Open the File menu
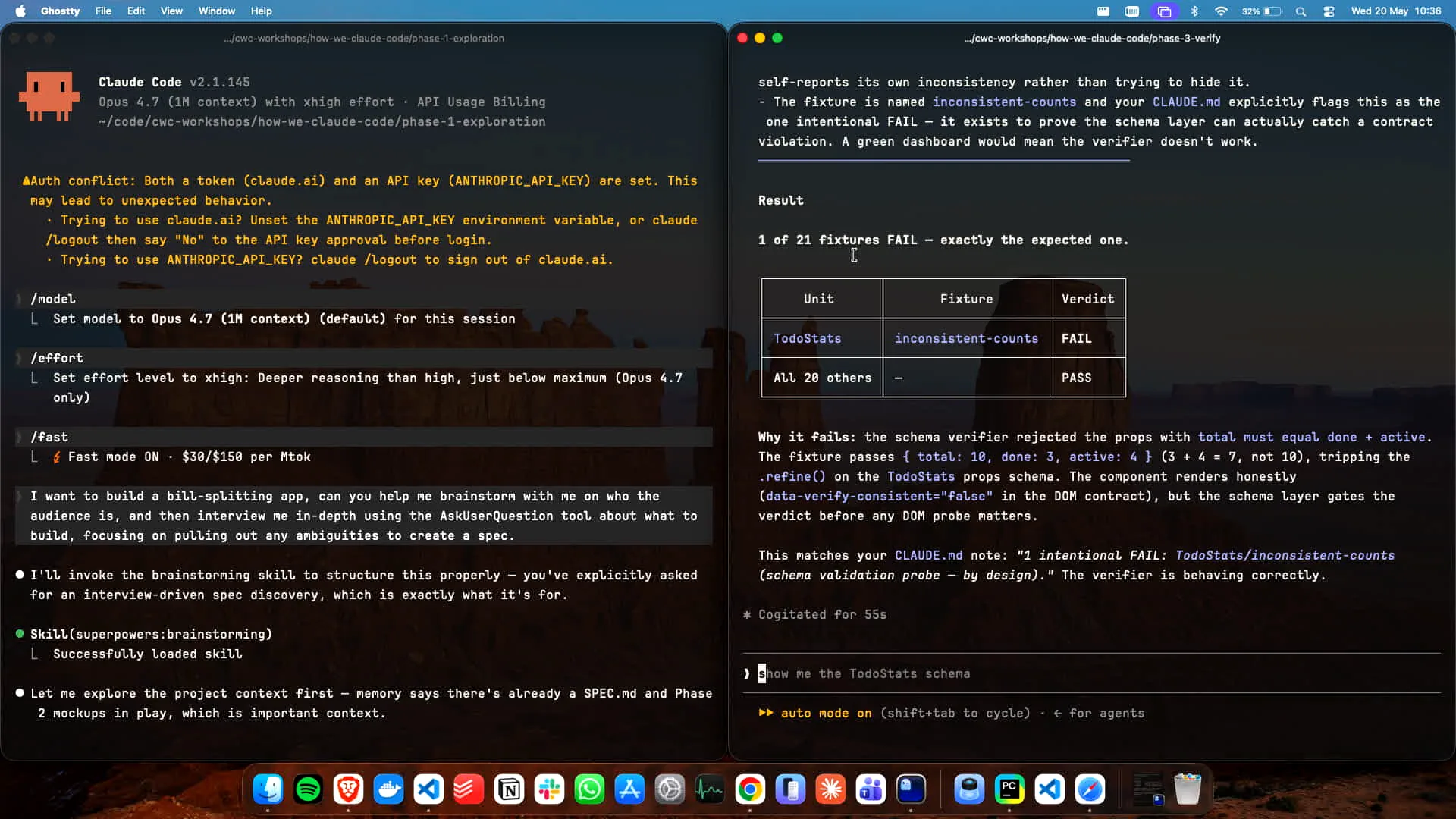The height and width of the screenshot is (819, 1456). (103, 11)
